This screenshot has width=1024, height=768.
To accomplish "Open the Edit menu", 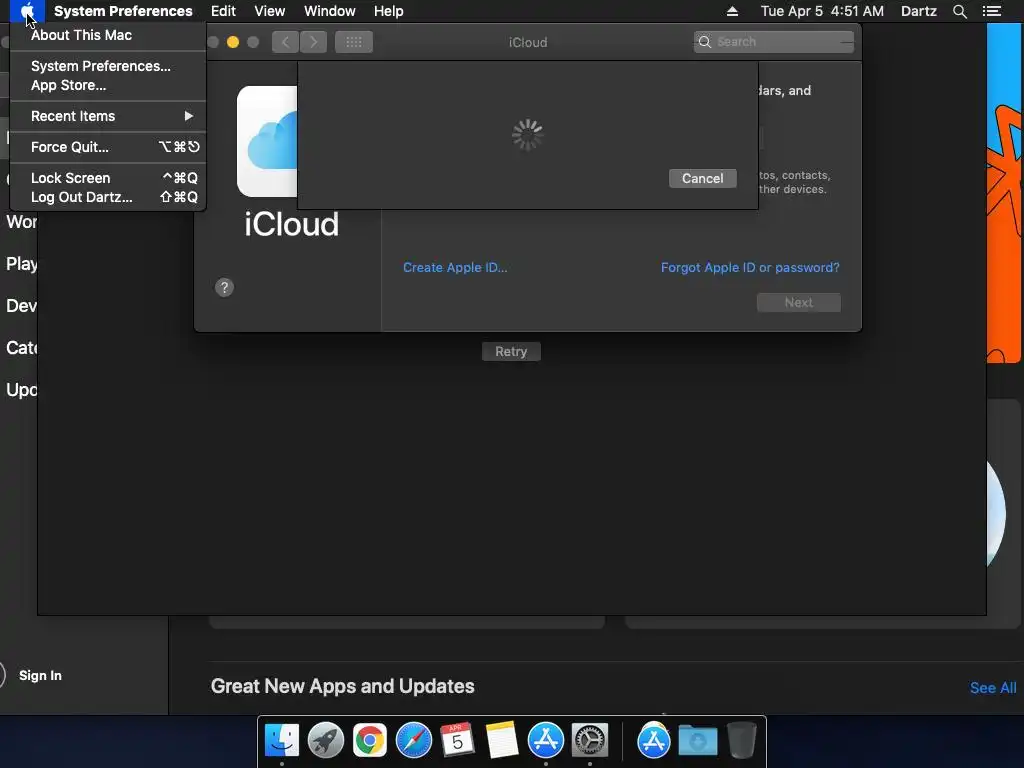I will pyautogui.click(x=223, y=11).
